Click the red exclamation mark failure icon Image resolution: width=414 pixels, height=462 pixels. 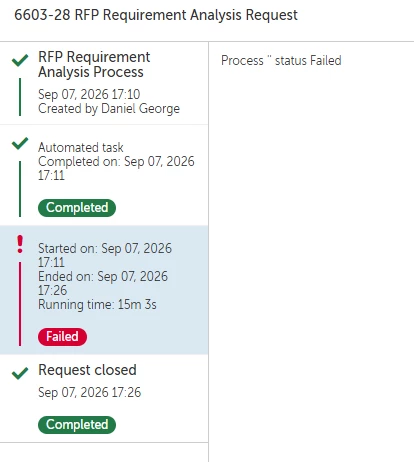point(20,244)
